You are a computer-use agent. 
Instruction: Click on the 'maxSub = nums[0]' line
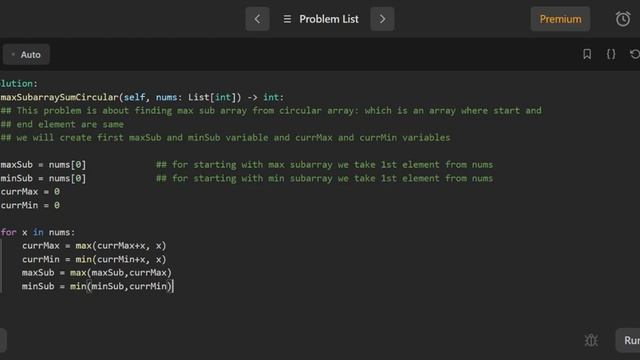[43, 164]
